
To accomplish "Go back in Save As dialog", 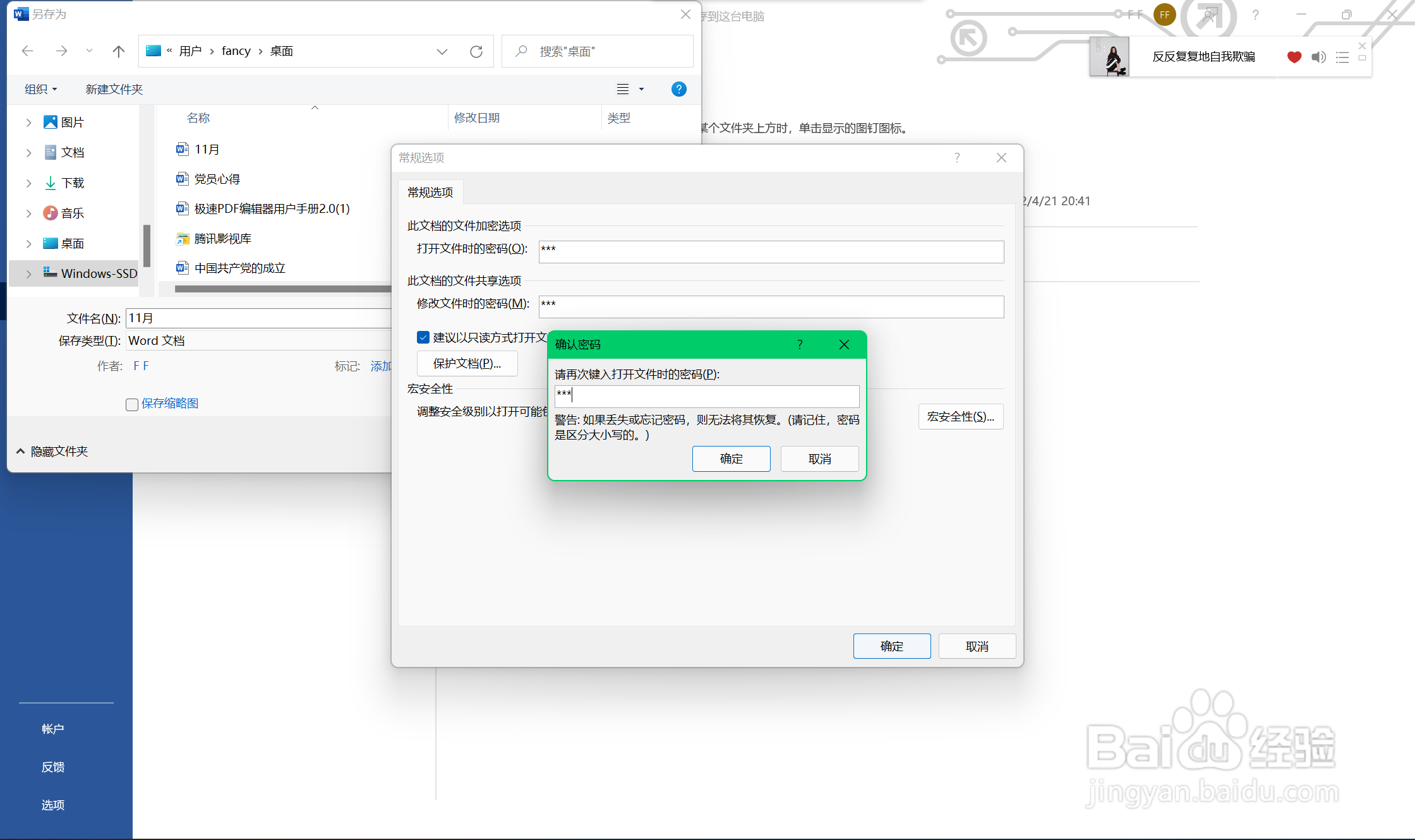I will pyautogui.click(x=27, y=51).
